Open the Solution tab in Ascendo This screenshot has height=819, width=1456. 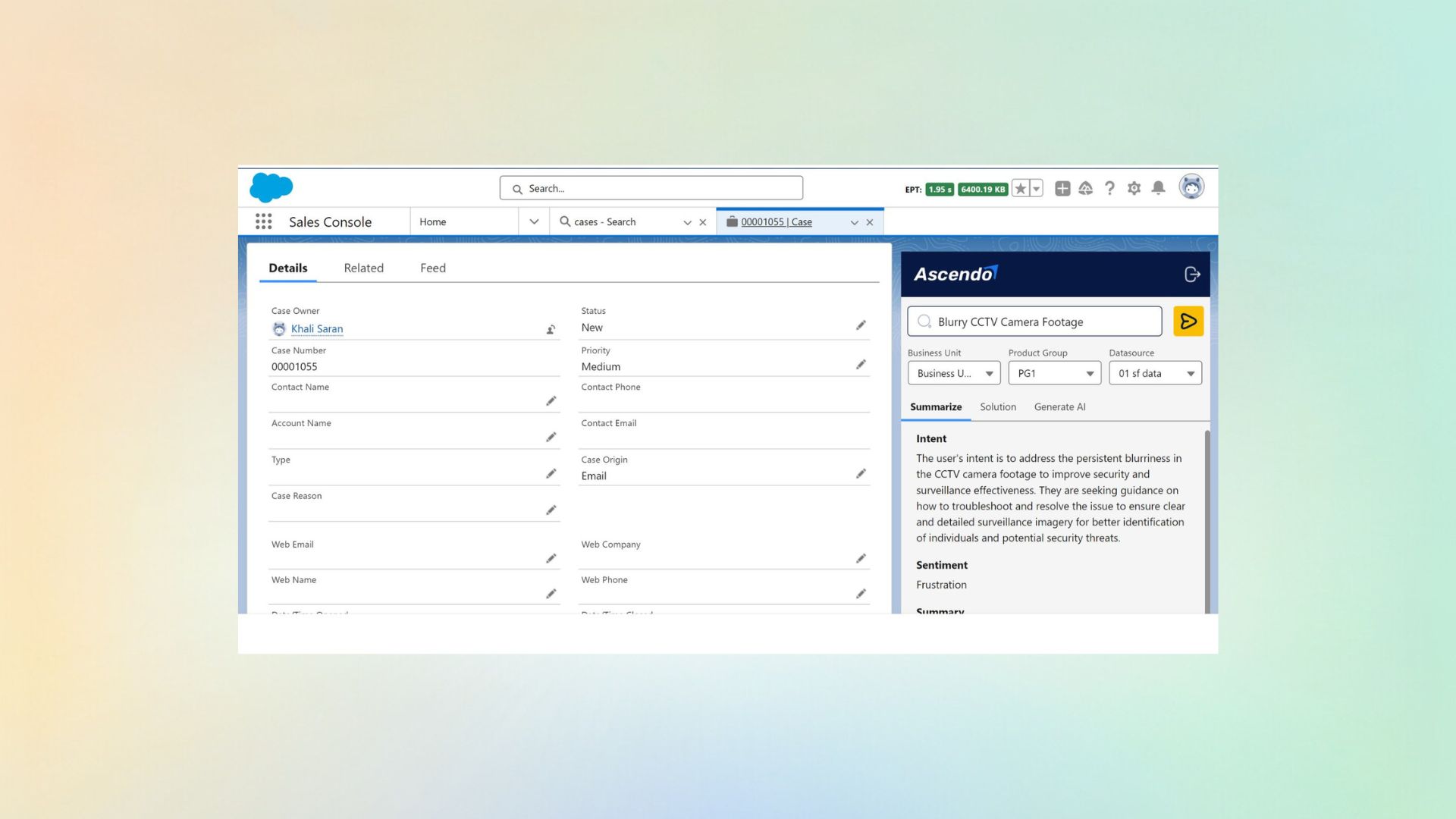997,407
